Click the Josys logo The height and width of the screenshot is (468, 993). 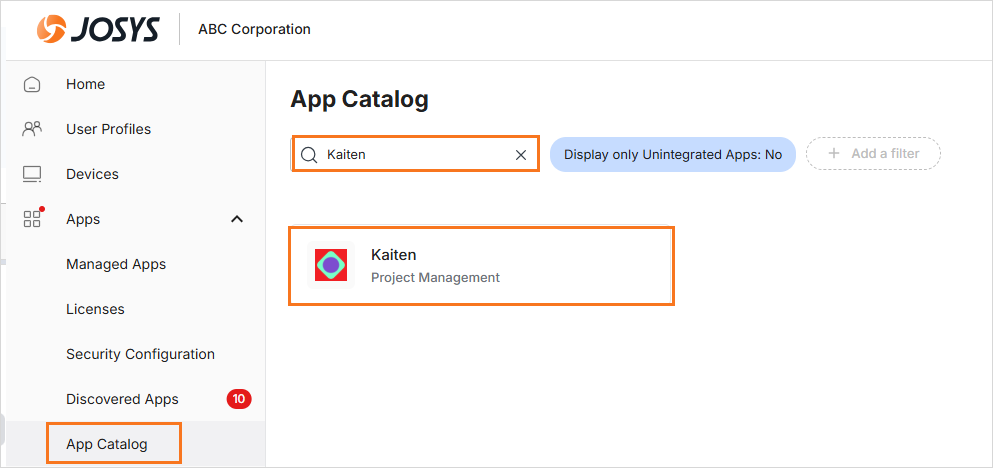point(98,29)
